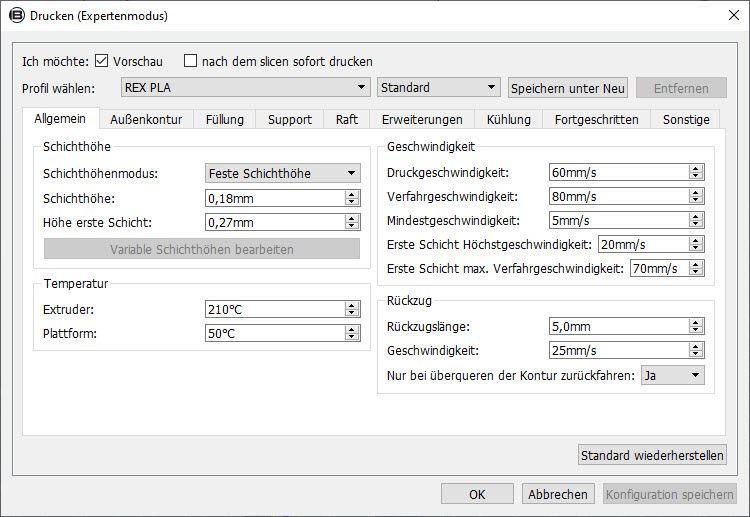Enable nach dem slicen sofort drucken
750x517 pixels.
(x=190, y=61)
